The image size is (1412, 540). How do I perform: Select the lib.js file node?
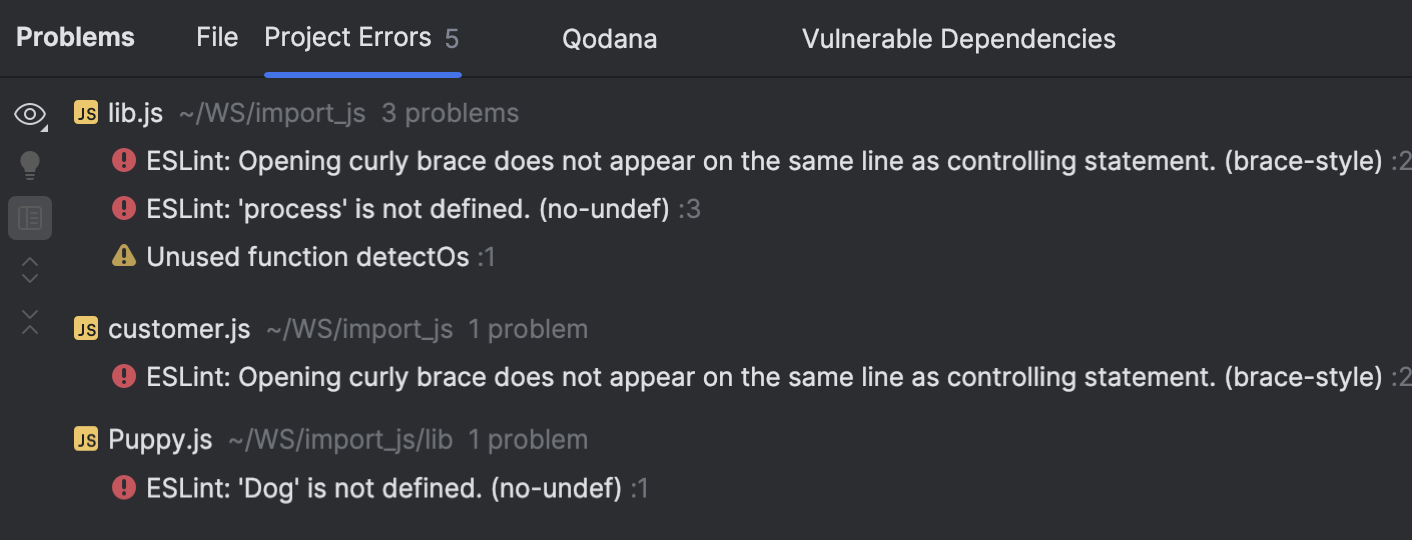point(135,113)
